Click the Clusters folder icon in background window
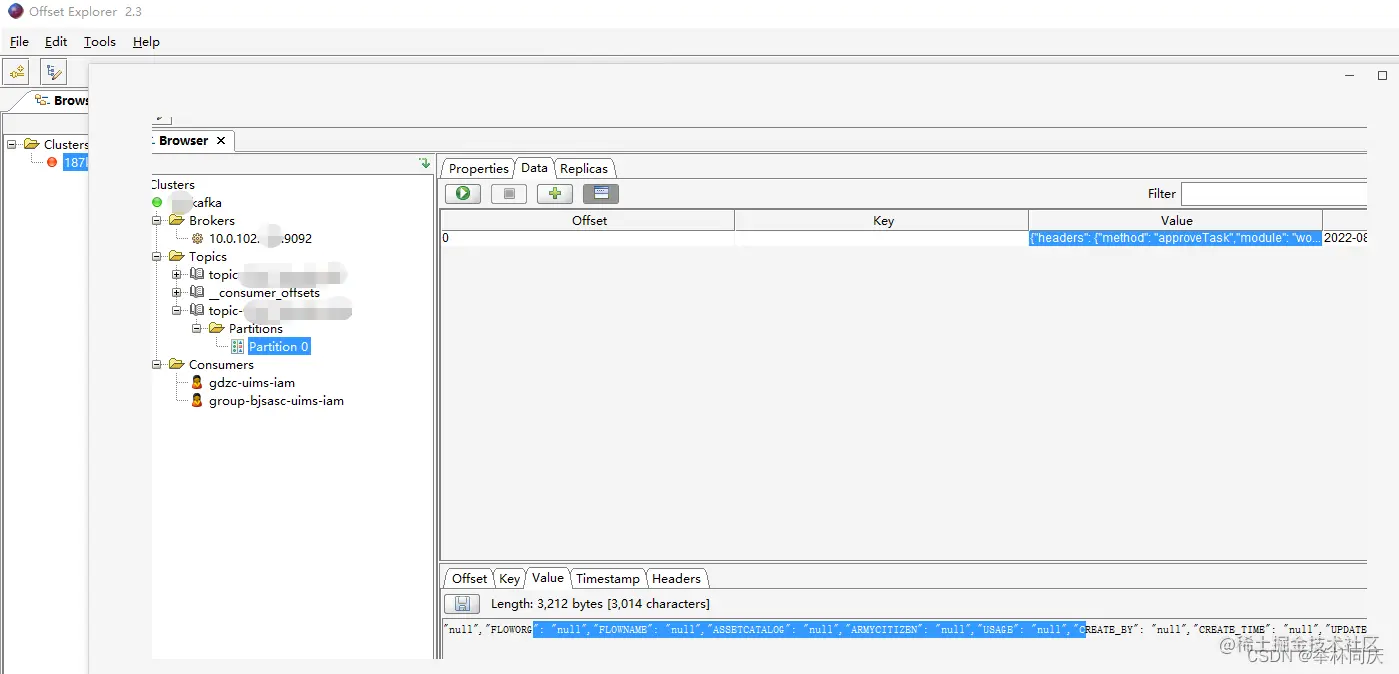 pyautogui.click(x=31, y=144)
